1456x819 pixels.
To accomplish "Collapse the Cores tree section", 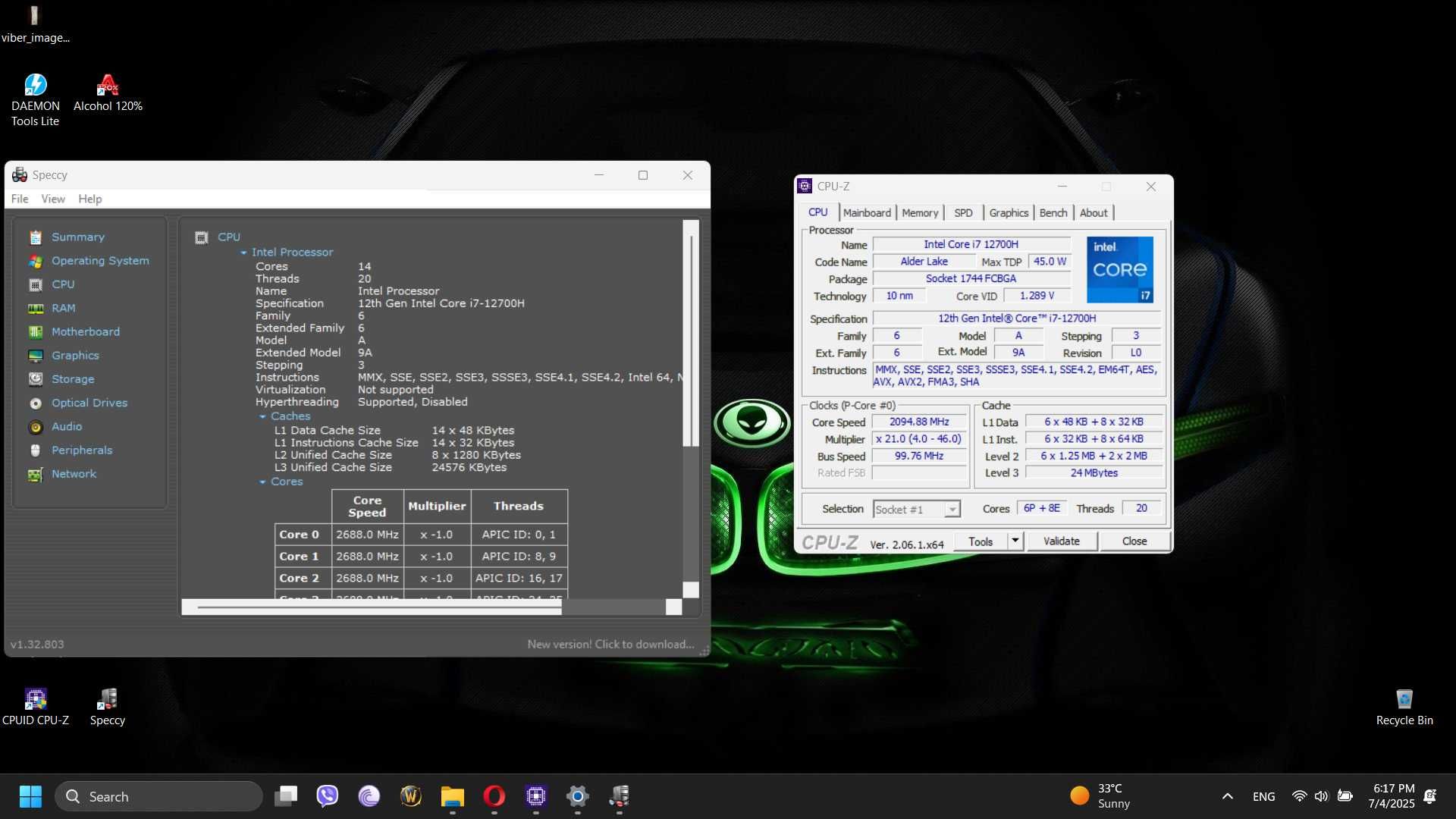I will (263, 482).
